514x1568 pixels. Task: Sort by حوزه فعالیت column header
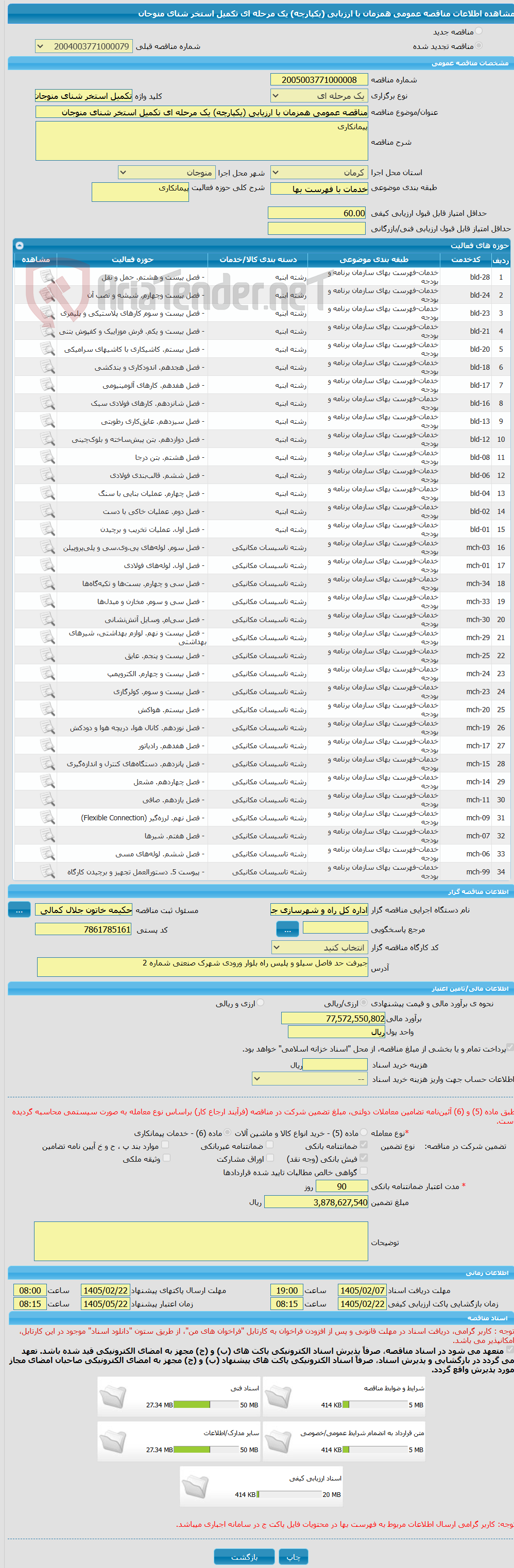(132, 260)
